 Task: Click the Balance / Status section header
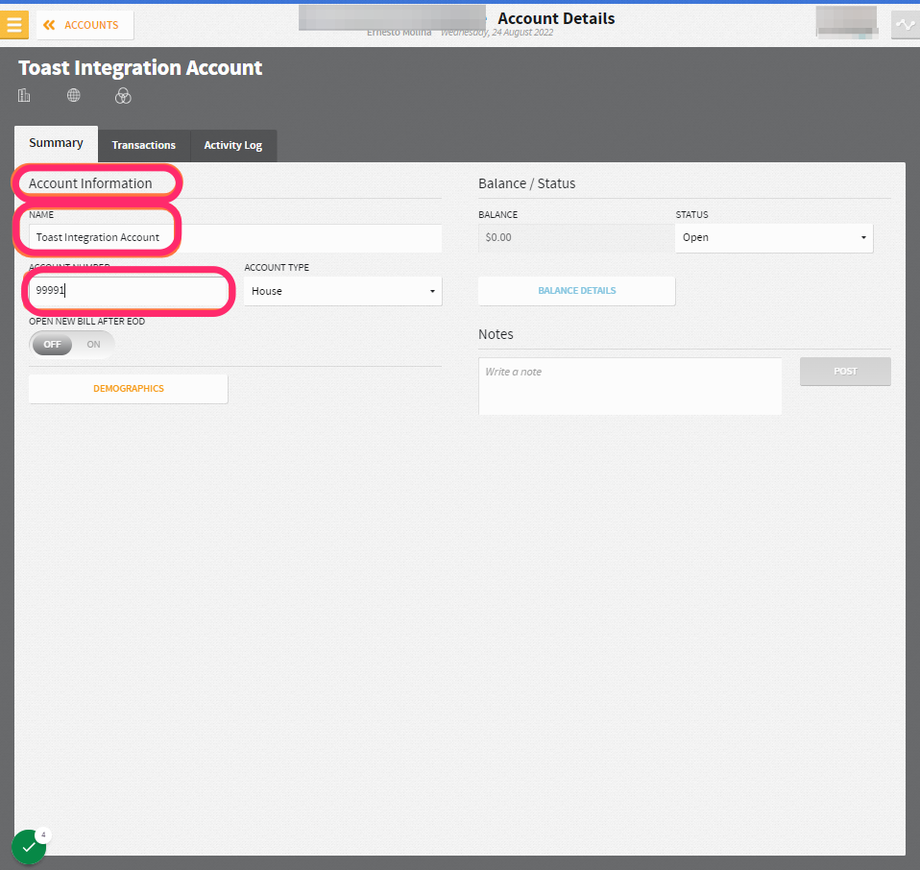pyautogui.click(x=527, y=184)
